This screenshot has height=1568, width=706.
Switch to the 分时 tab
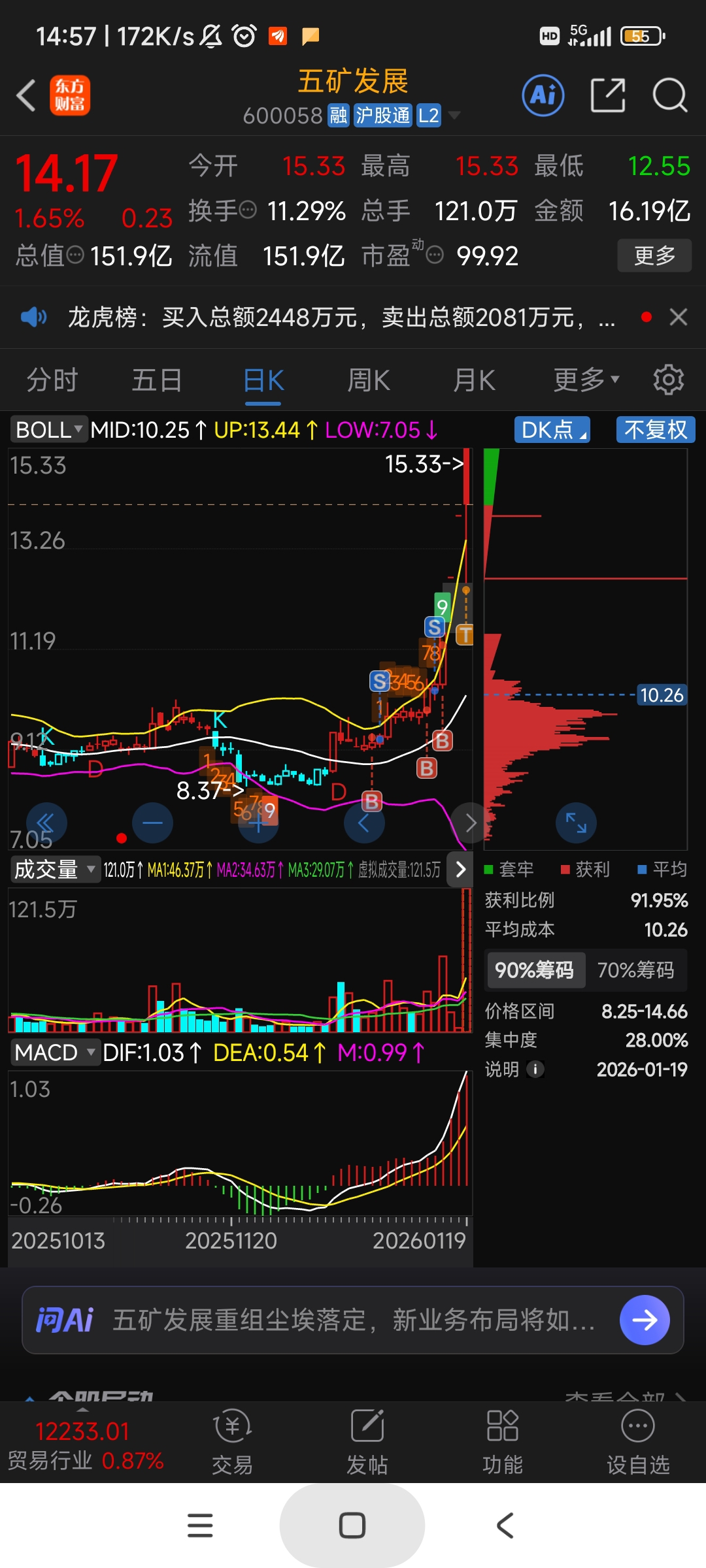pyautogui.click(x=52, y=380)
